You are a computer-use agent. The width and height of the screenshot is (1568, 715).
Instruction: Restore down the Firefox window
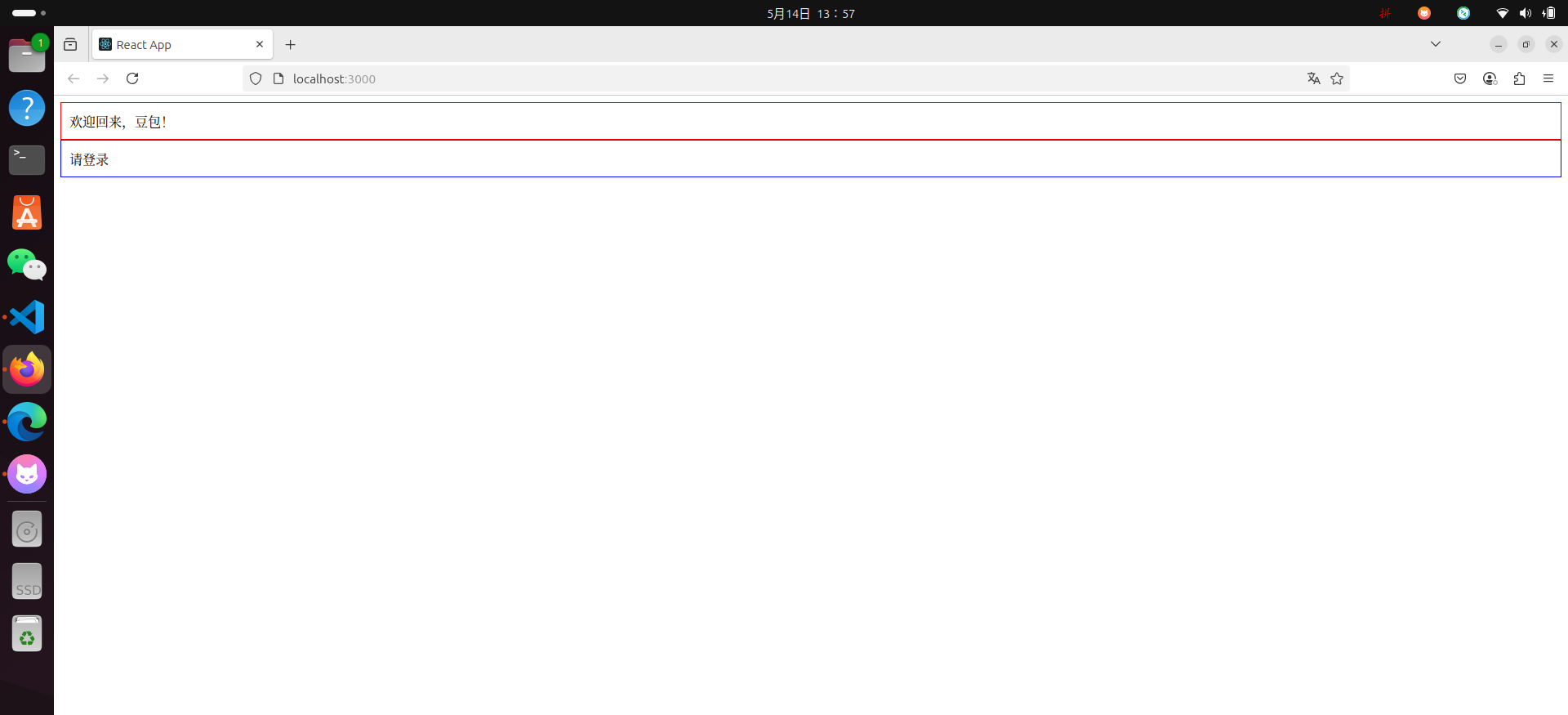point(1526,44)
